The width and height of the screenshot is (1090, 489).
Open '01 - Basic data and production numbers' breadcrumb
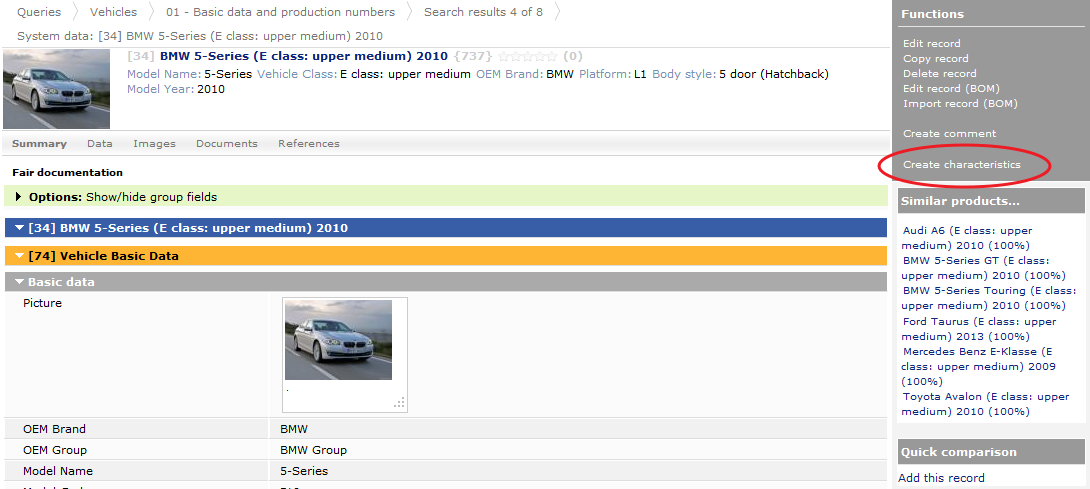point(280,12)
